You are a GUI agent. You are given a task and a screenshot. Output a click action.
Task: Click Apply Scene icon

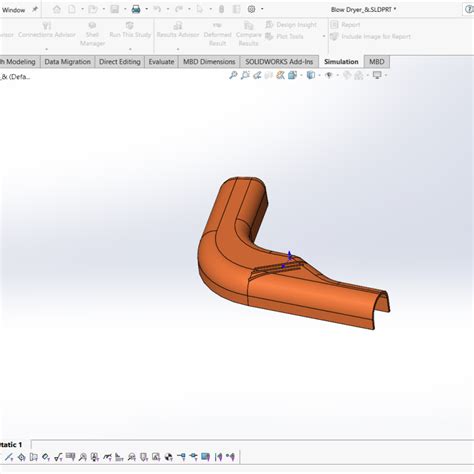[359, 75]
